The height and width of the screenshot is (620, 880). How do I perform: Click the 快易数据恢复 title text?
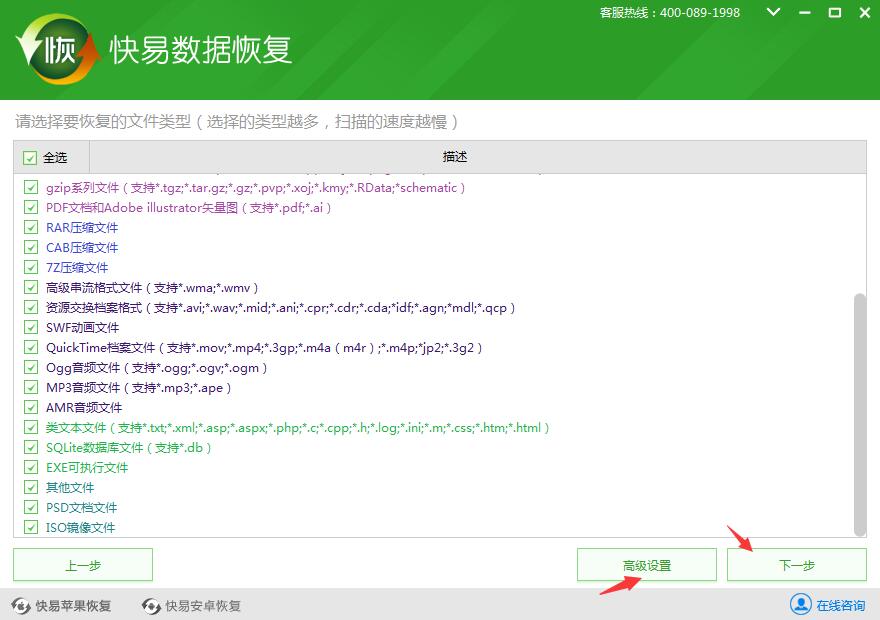click(x=200, y=49)
